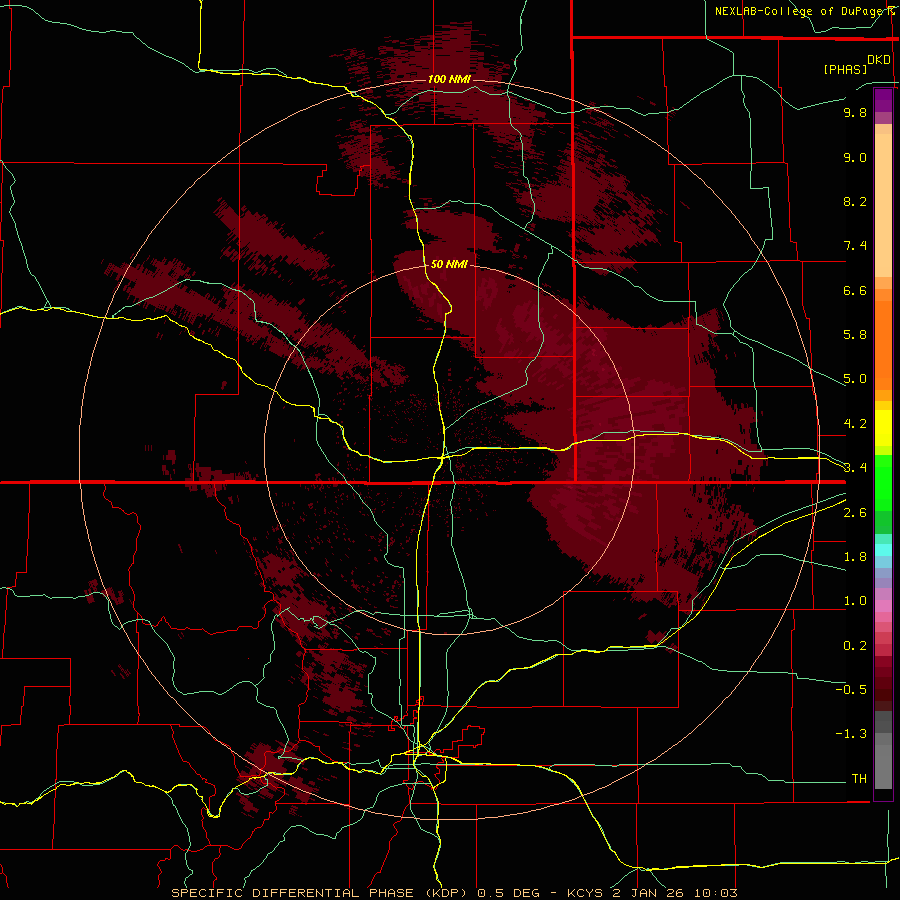Click the 5.0 scale value
900x900 pixels.
(855, 379)
